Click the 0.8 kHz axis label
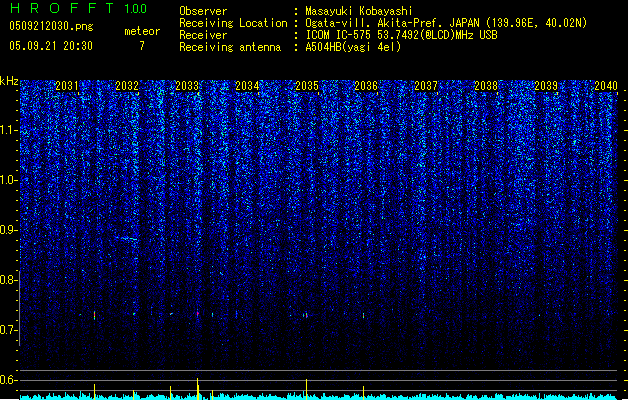Image resolution: width=629 pixels, height=400 pixels. pyautogui.click(x=8, y=280)
